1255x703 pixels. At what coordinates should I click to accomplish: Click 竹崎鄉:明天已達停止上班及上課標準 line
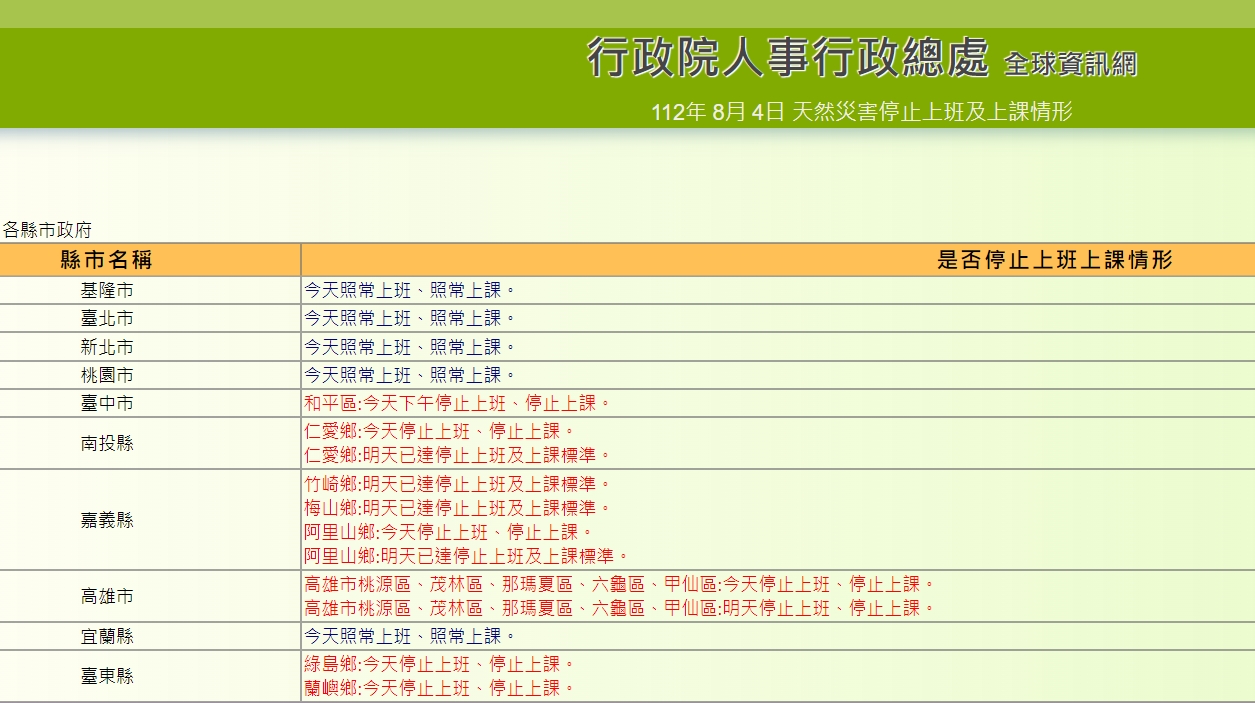pos(458,484)
